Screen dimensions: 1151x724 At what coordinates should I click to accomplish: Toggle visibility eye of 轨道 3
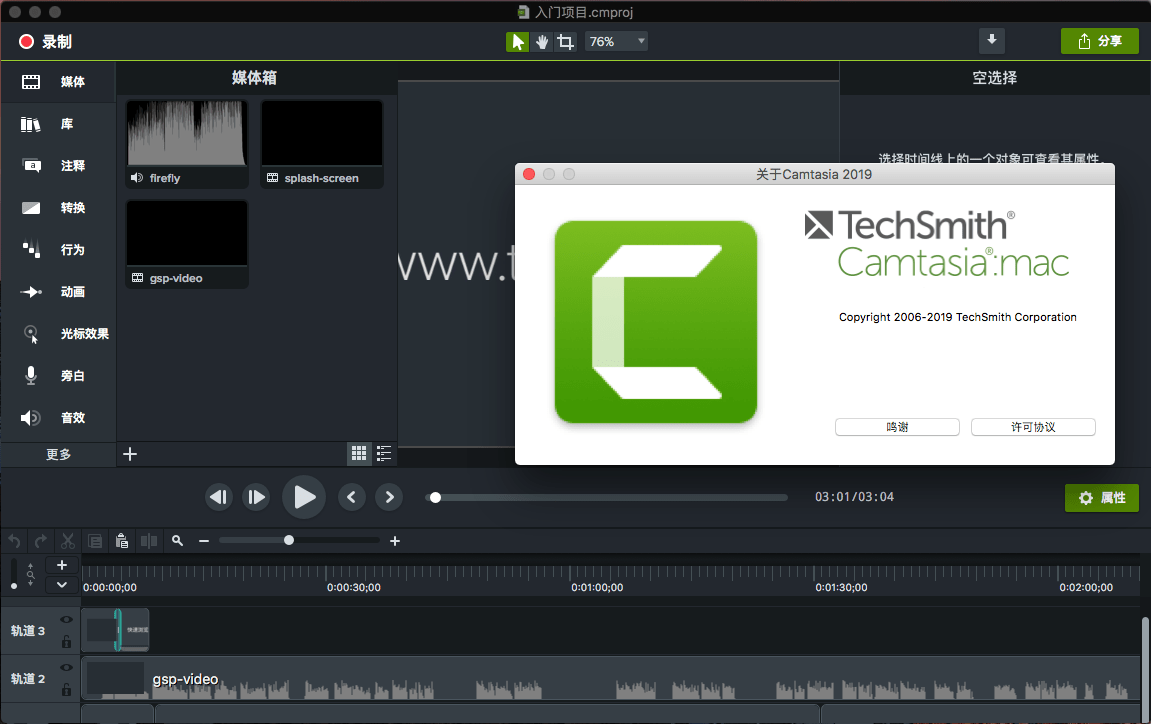(66, 620)
